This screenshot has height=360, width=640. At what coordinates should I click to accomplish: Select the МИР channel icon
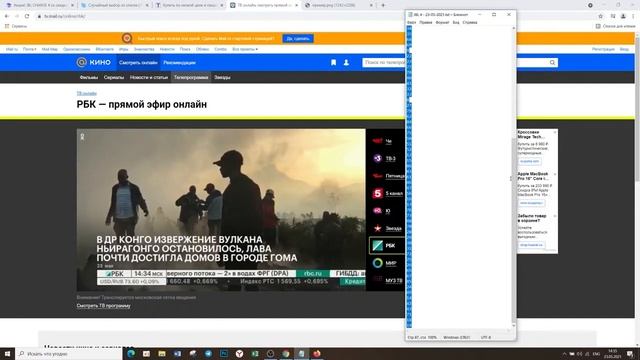378,263
